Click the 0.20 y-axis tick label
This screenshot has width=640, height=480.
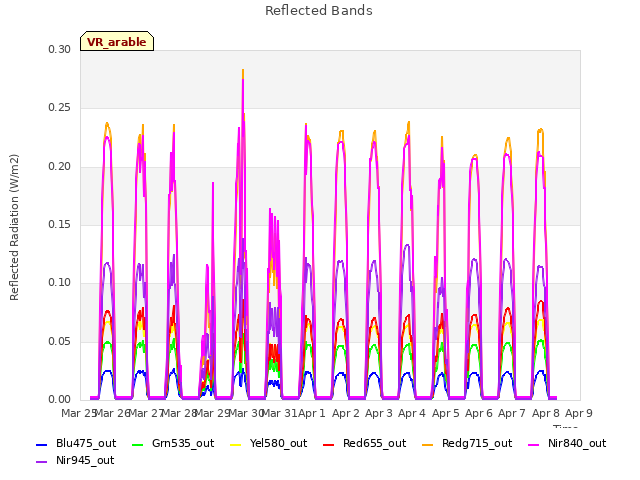click(60, 167)
